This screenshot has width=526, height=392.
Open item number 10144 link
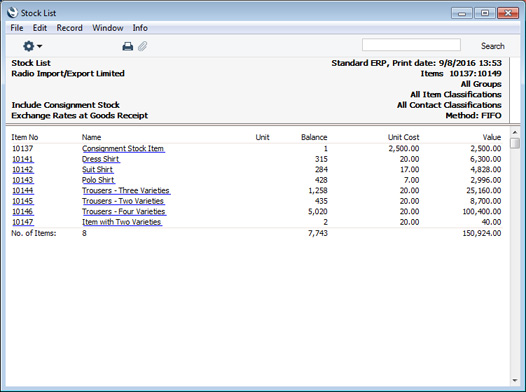tap(23, 190)
